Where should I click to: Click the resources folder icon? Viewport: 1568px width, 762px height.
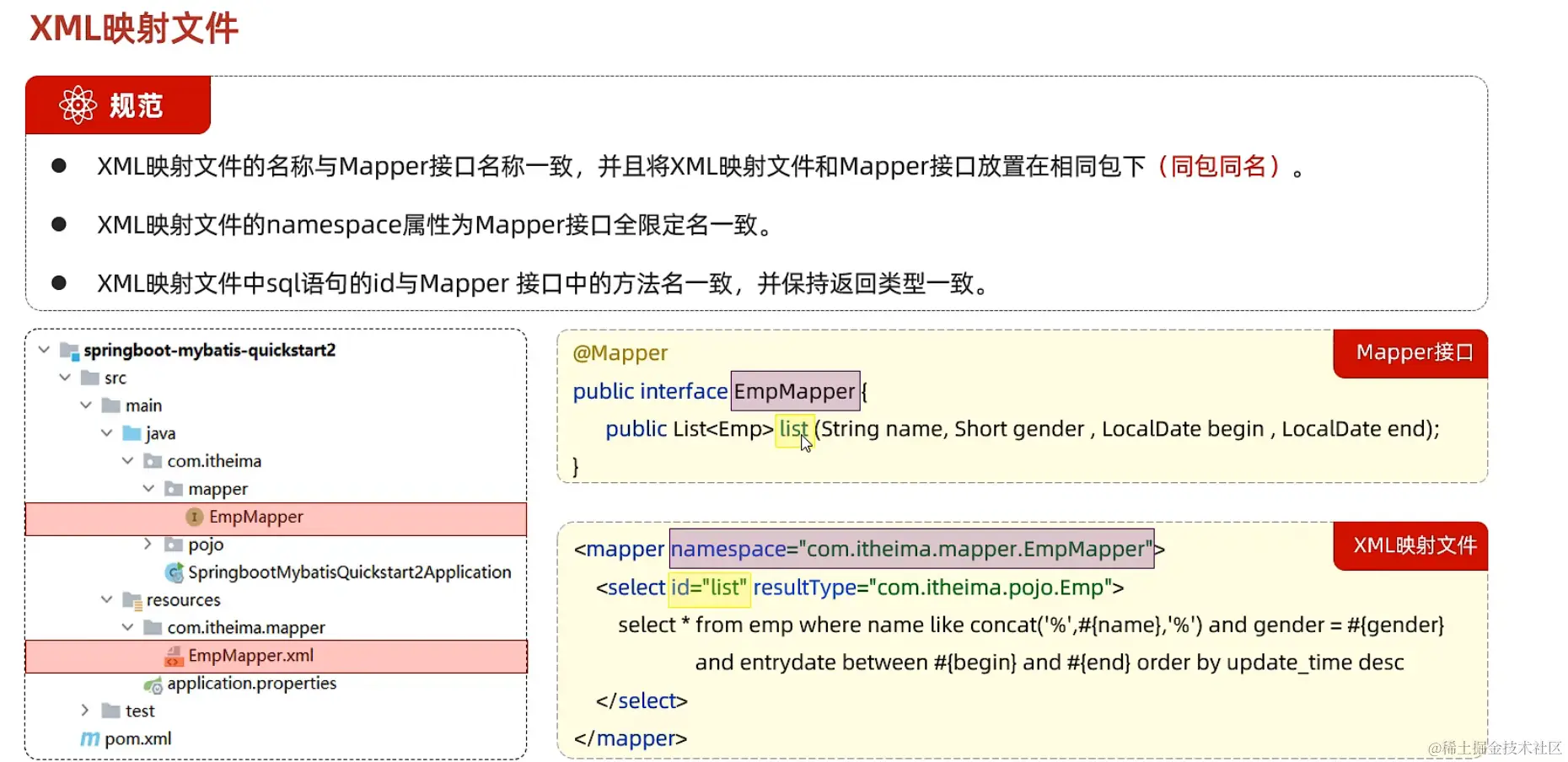tap(132, 600)
